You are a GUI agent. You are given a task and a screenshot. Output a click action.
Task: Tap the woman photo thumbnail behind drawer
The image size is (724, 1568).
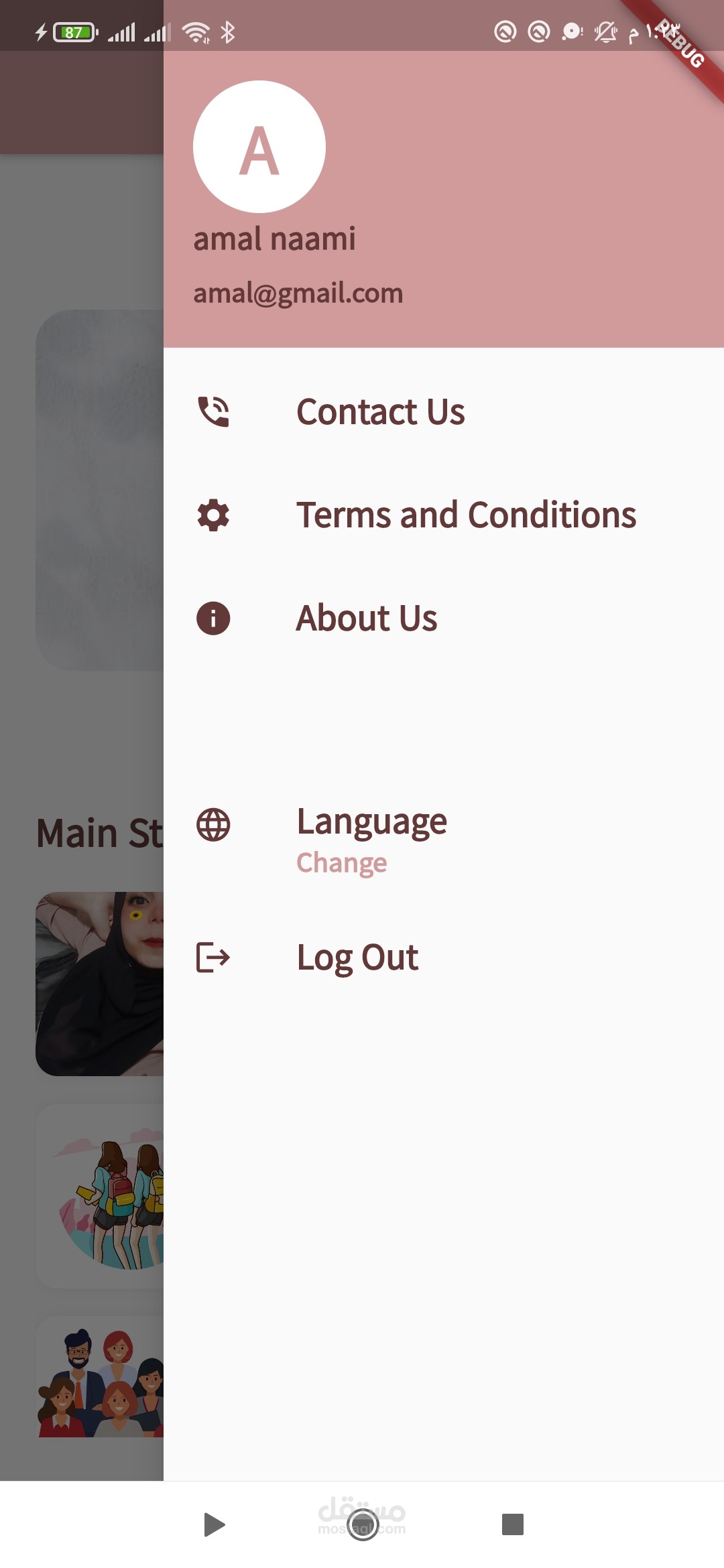(100, 984)
